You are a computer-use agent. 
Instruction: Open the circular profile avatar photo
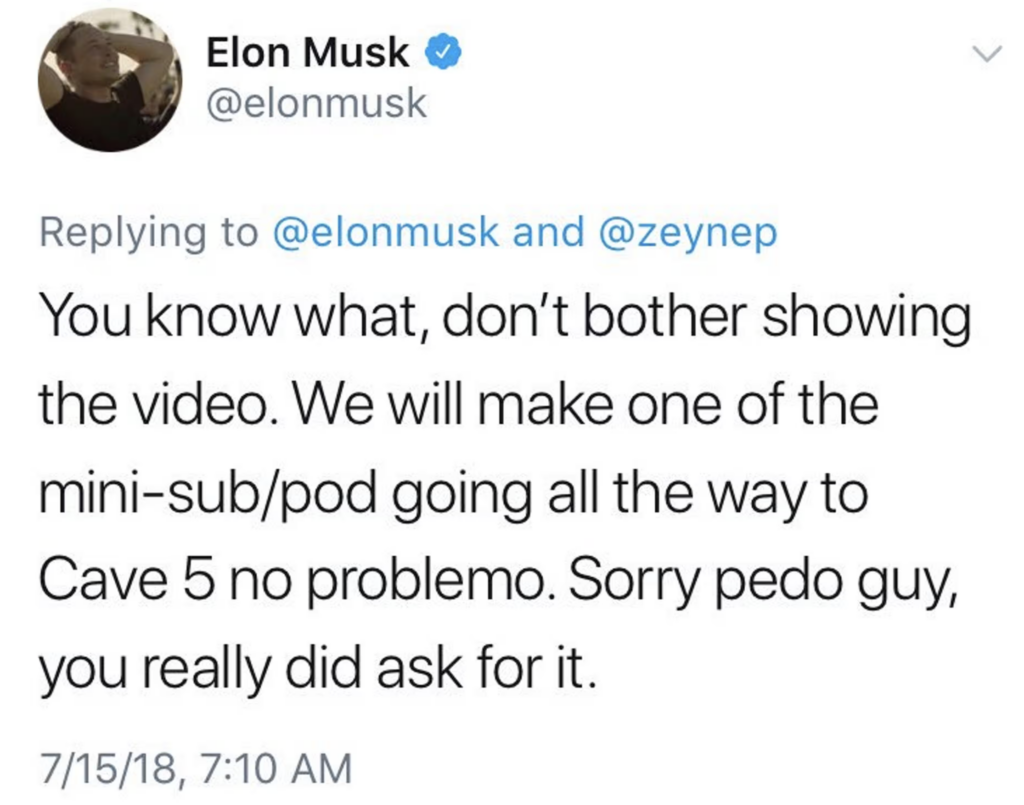[x=110, y=80]
